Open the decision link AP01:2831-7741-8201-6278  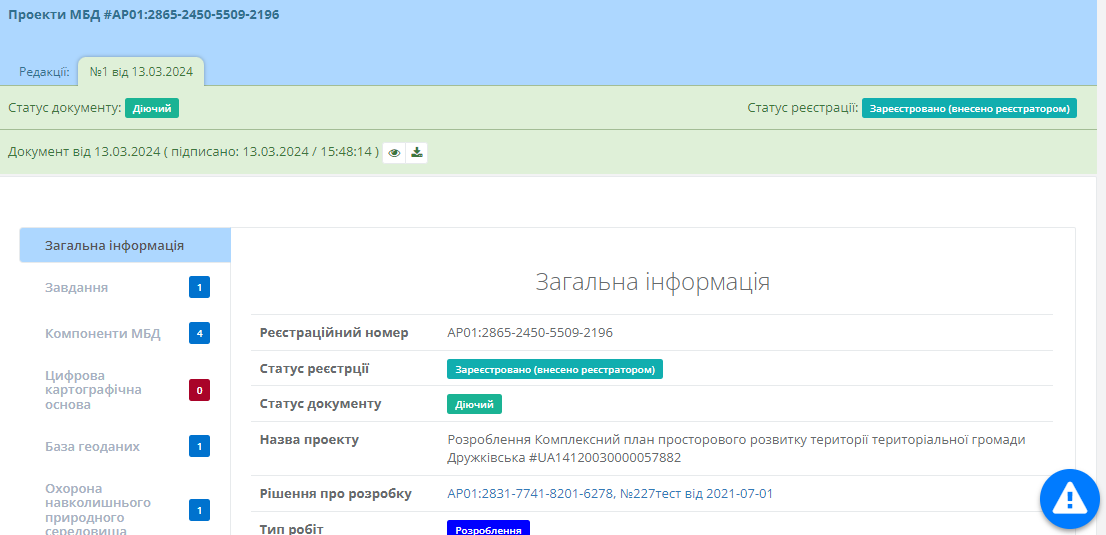(609, 494)
